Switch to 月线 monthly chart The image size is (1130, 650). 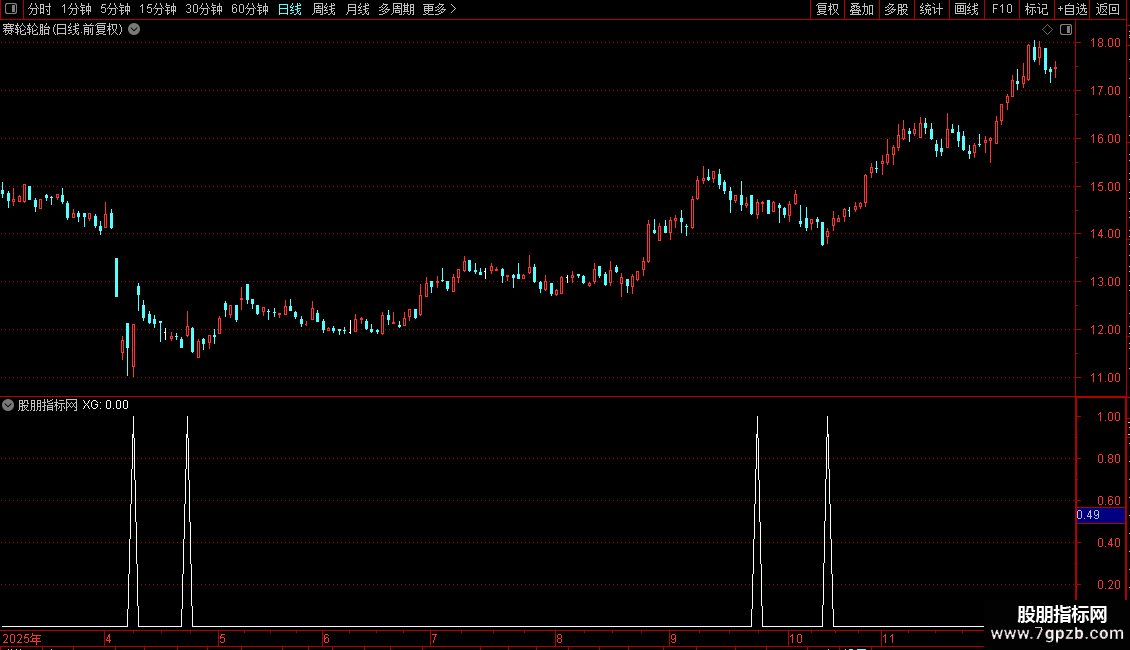(x=357, y=9)
